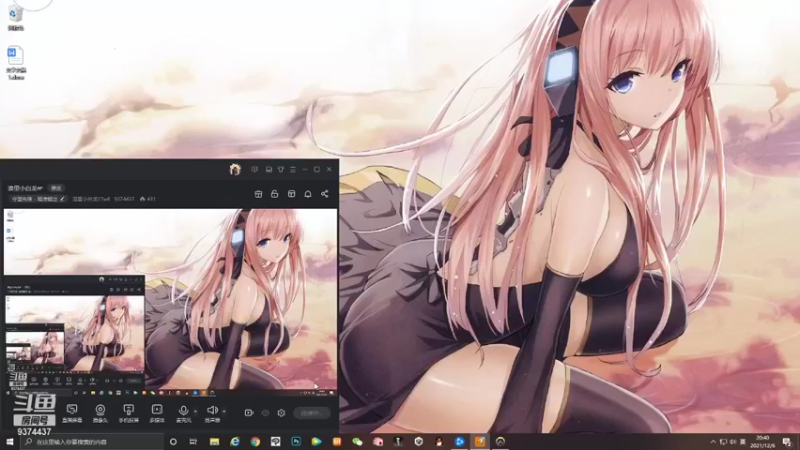Open the hamburger menu in streaming app title bar
The image size is (800, 450).
pos(293,169)
